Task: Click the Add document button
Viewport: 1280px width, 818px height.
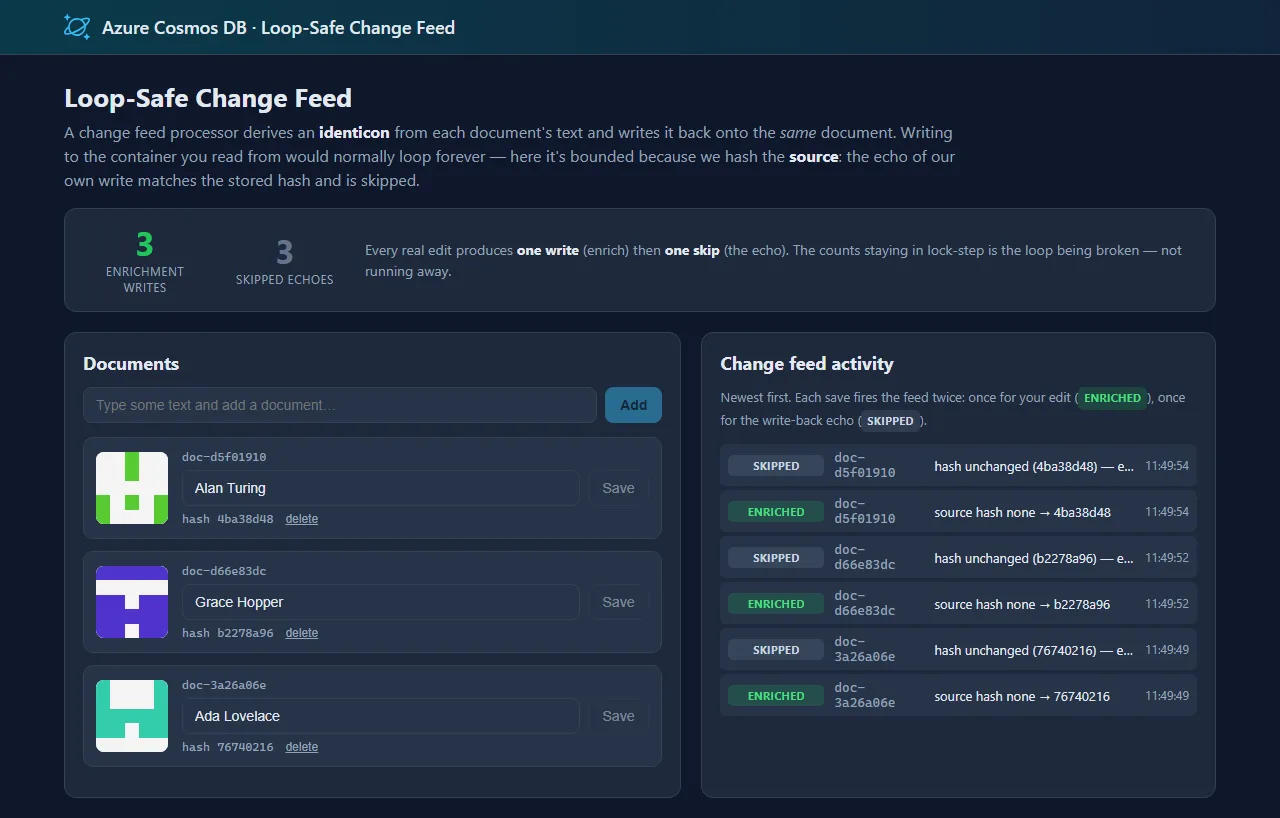Action: tap(633, 405)
